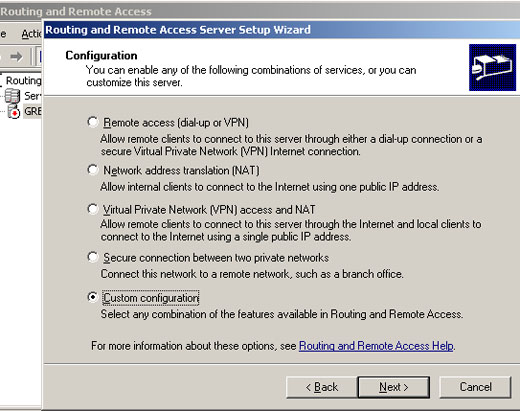Open the Routing and Remote Access Help link

376,346
